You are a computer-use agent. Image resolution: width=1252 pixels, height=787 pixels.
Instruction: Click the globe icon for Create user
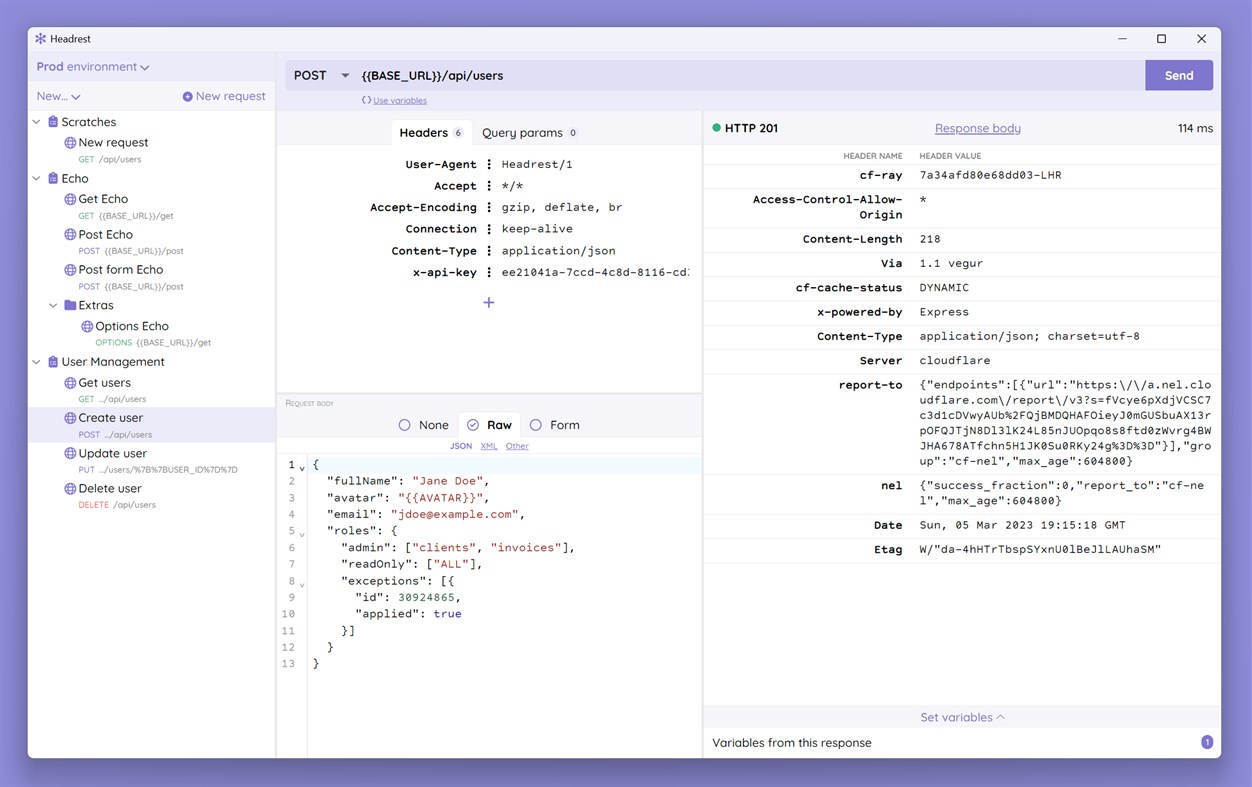tap(70, 418)
